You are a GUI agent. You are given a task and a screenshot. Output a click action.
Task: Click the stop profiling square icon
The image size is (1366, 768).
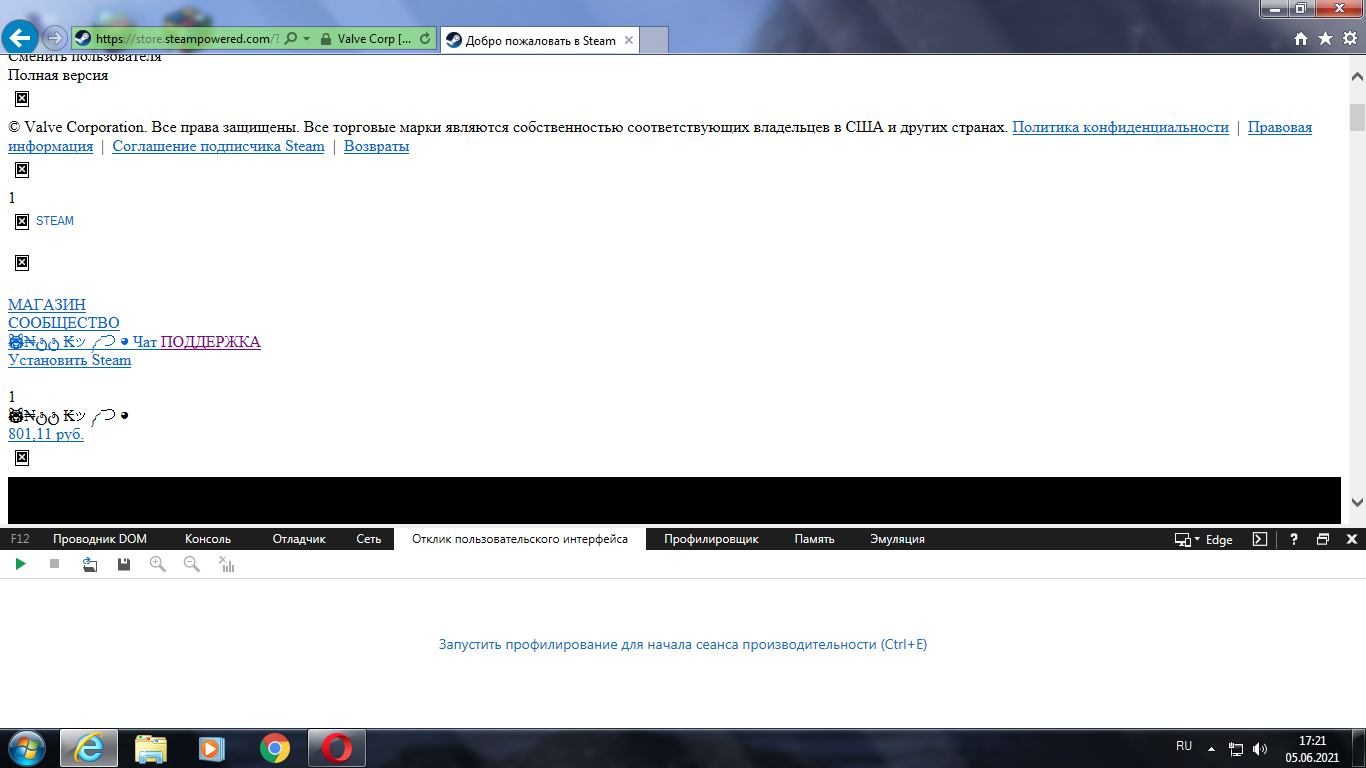coord(55,564)
